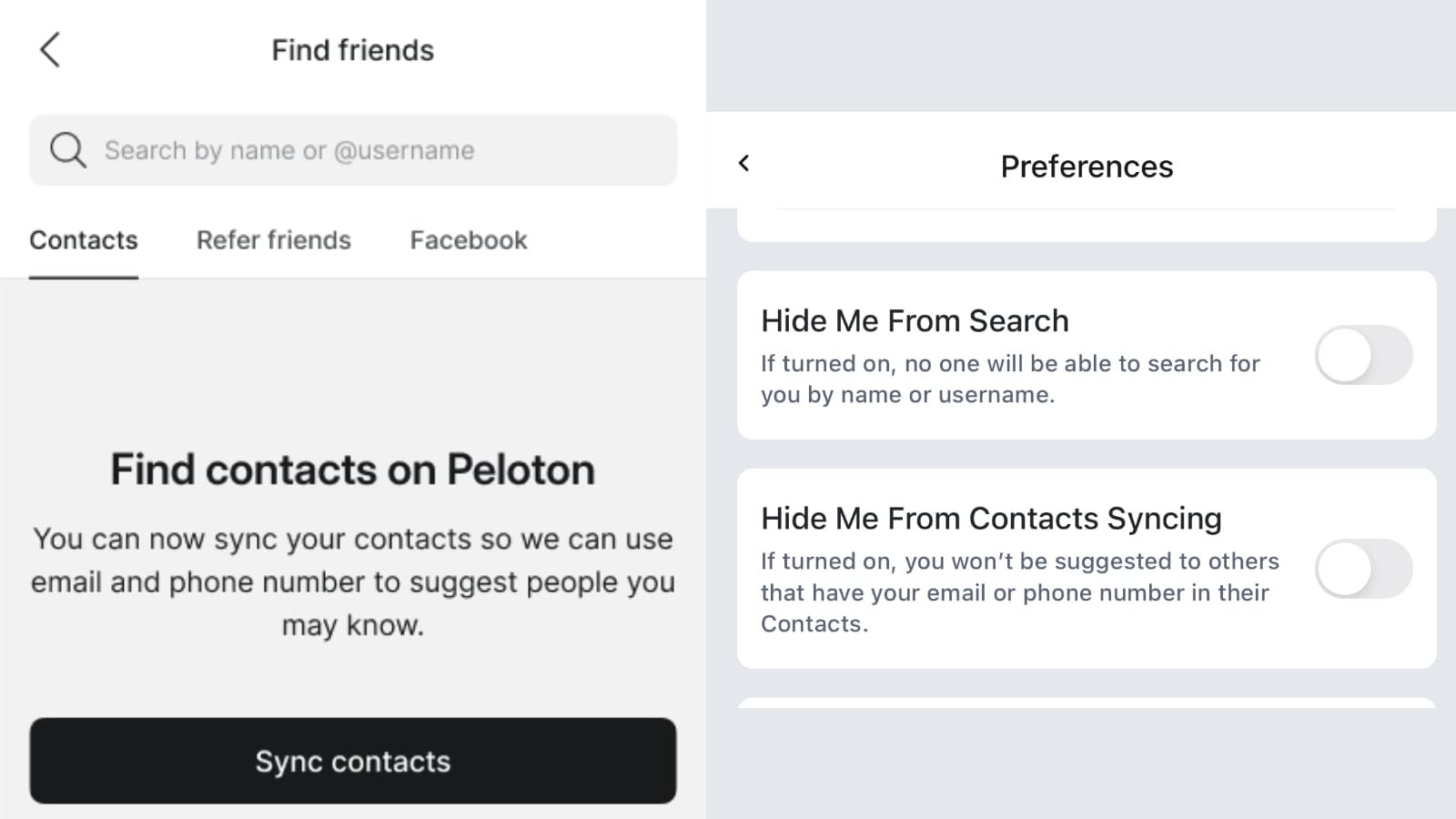Viewport: 1456px width, 819px height.
Task: Click the Preferences header title
Action: (x=1087, y=167)
